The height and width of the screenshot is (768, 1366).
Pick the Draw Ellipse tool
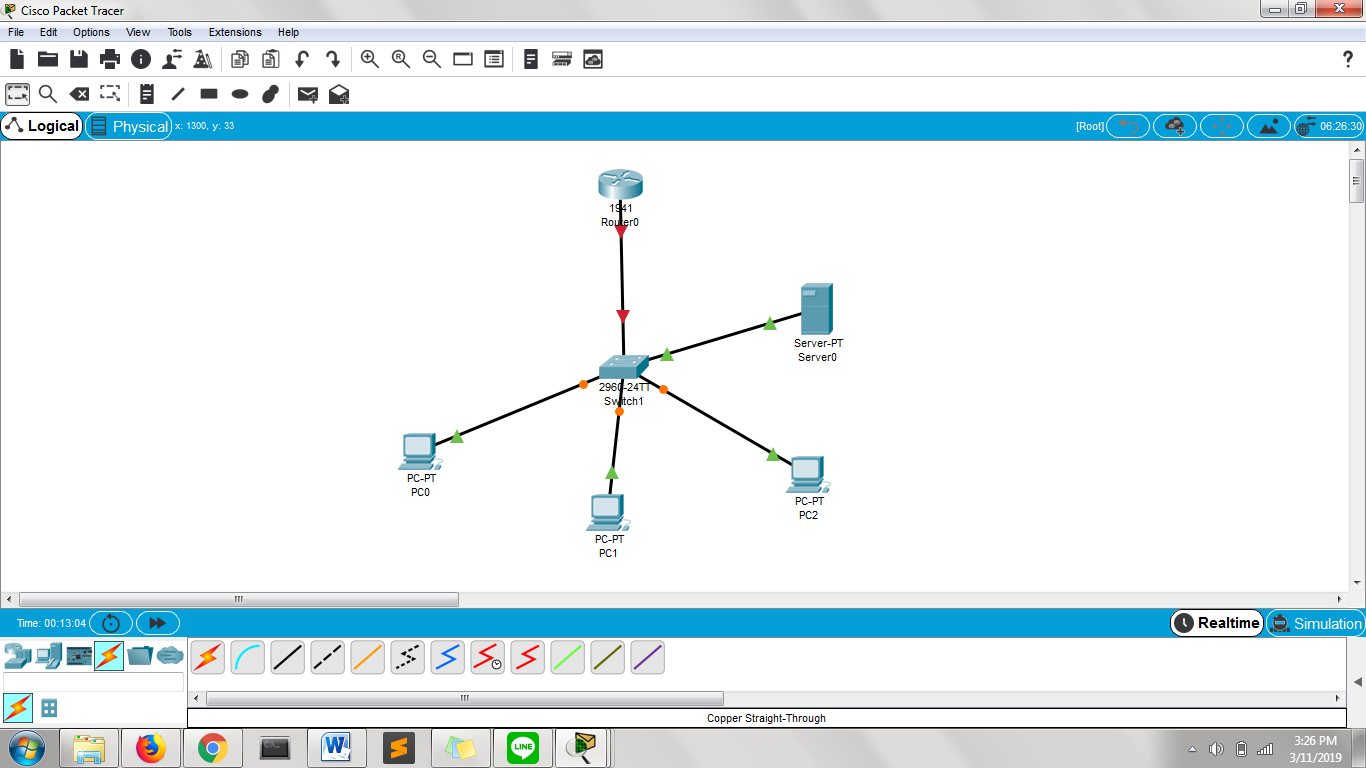240,94
